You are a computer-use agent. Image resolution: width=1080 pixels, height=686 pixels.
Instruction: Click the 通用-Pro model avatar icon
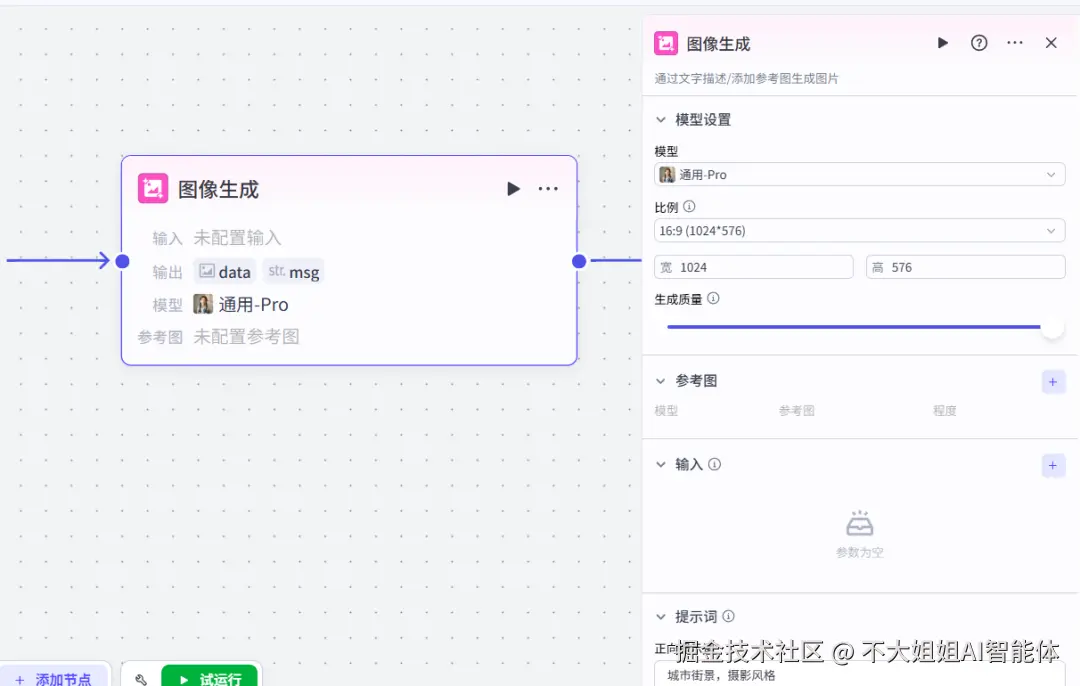(668, 174)
